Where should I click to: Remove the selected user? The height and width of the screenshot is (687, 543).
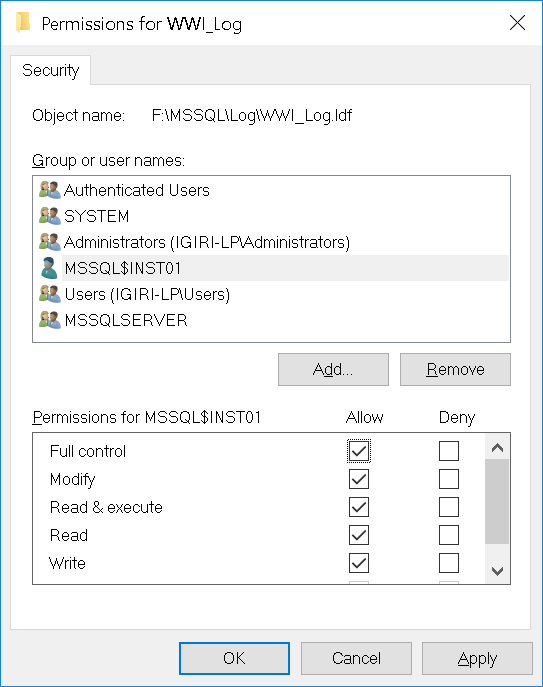coord(455,369)
